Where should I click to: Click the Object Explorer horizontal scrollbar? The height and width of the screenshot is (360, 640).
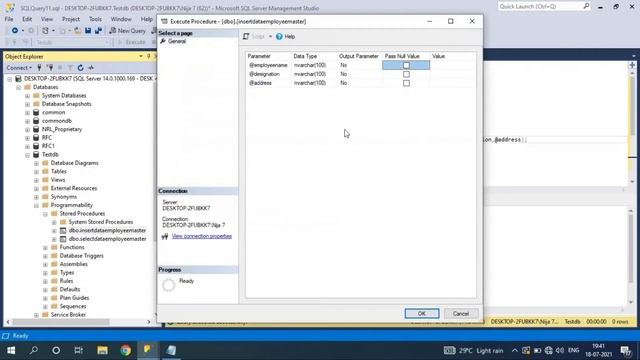pos(61,322)
